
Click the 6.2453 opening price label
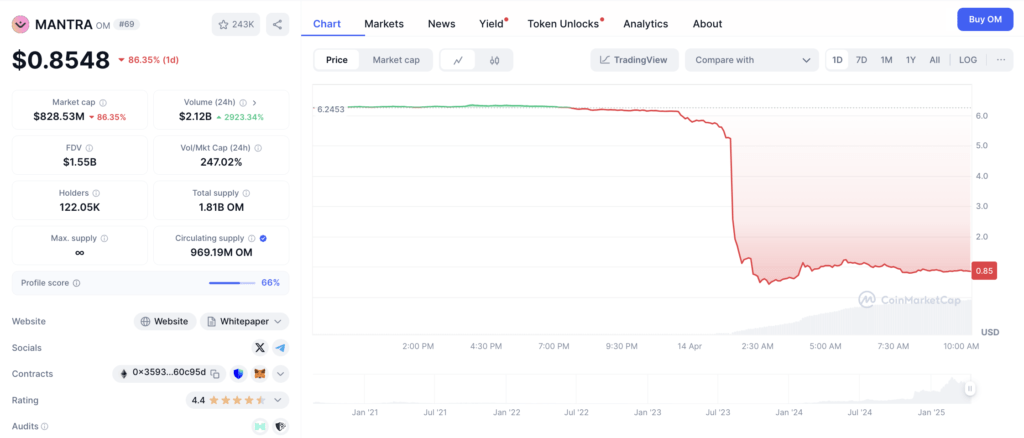330,109
